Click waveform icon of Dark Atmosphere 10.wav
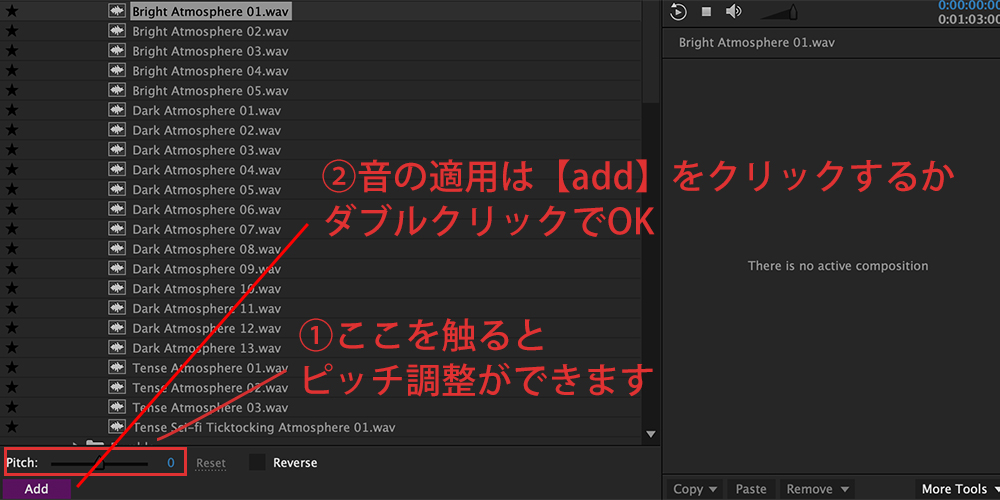Viewport: 1000px width, 500px height. pyautogui.click(x=117, y=288)
